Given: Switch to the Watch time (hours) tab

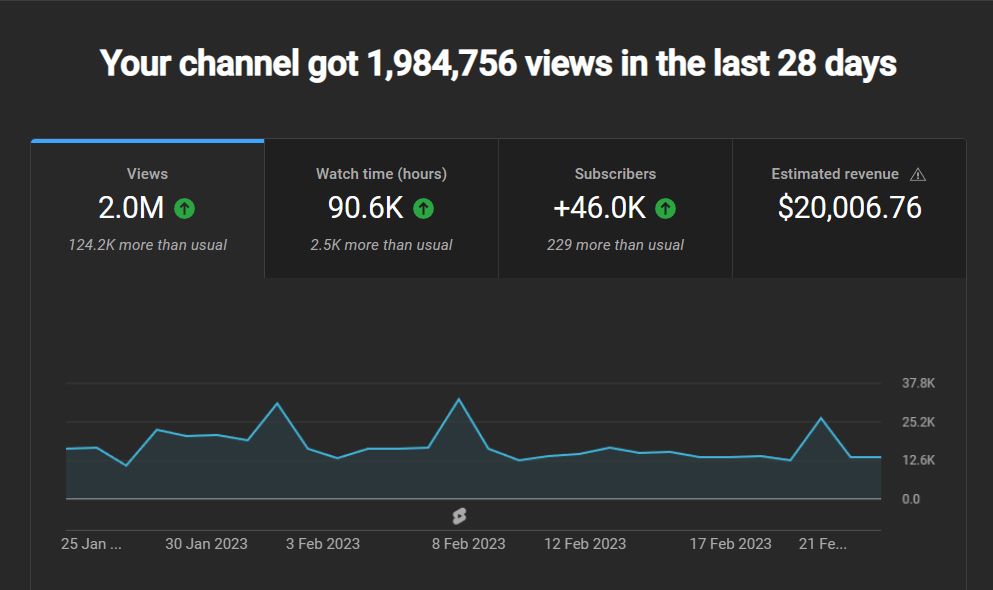Looking at the screenshot, I should 381,208.
